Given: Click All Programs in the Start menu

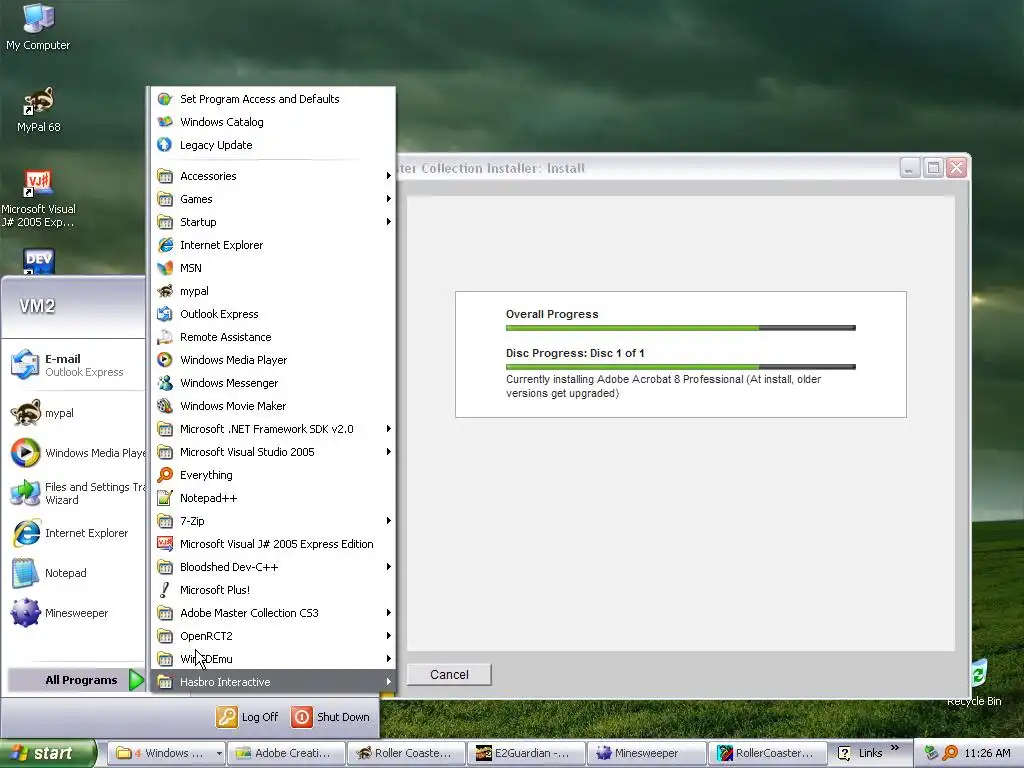Looking at the screenshot, I should (x=76, y=680).
